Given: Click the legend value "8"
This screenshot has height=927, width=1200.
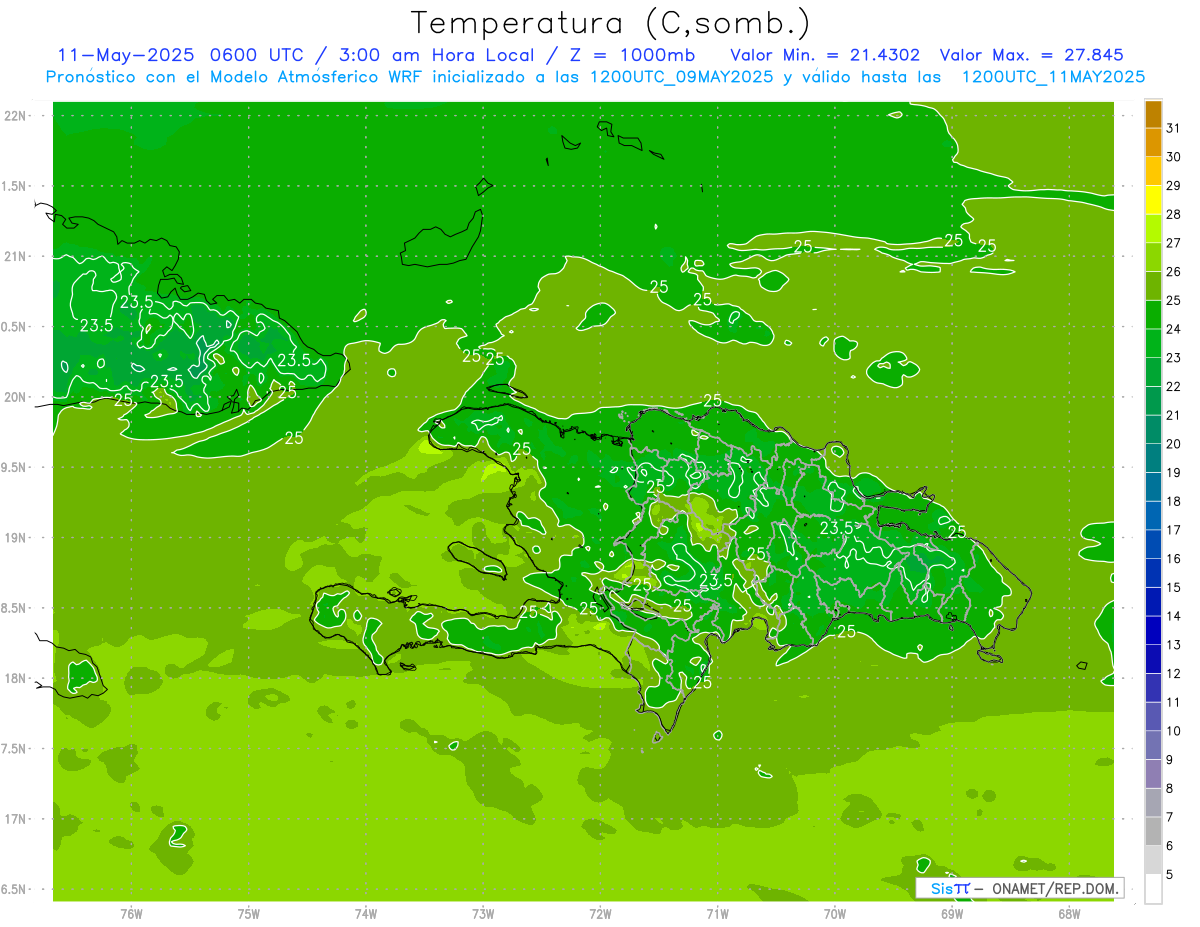Looking at the screenshot, I should [x=1169, y=789].
